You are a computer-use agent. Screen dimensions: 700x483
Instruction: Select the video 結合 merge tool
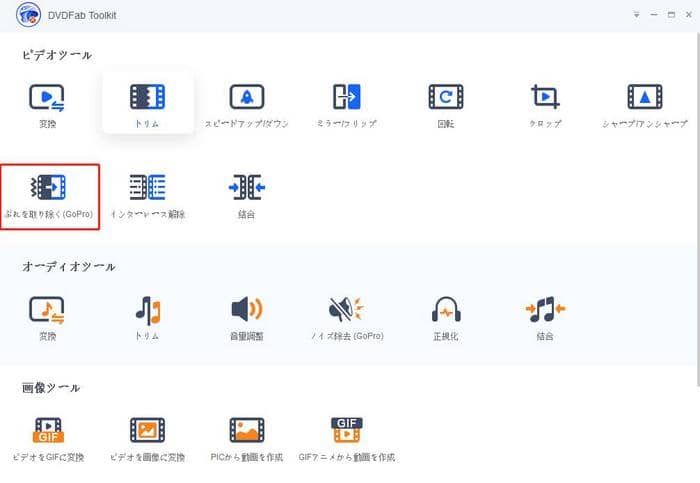246,189
